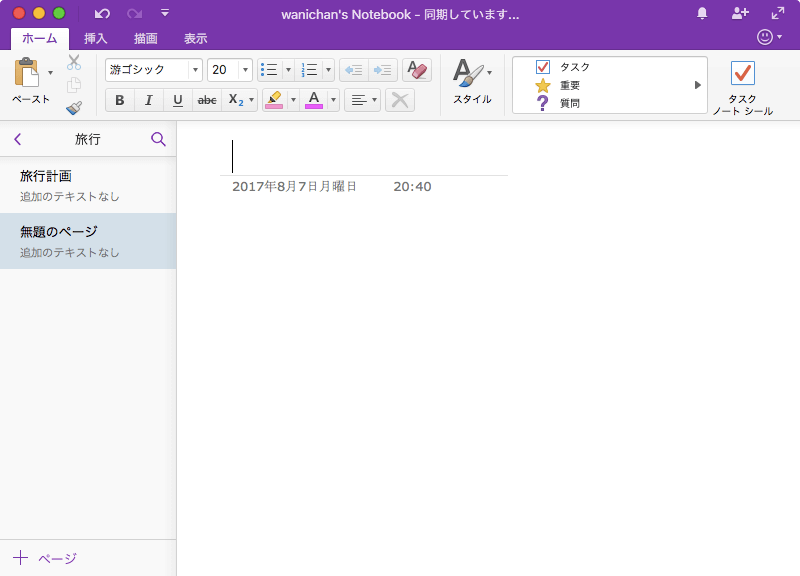The width and height of the screenshot is (800, 576).
Task: Increase the indent level
Action: point(383,70)
